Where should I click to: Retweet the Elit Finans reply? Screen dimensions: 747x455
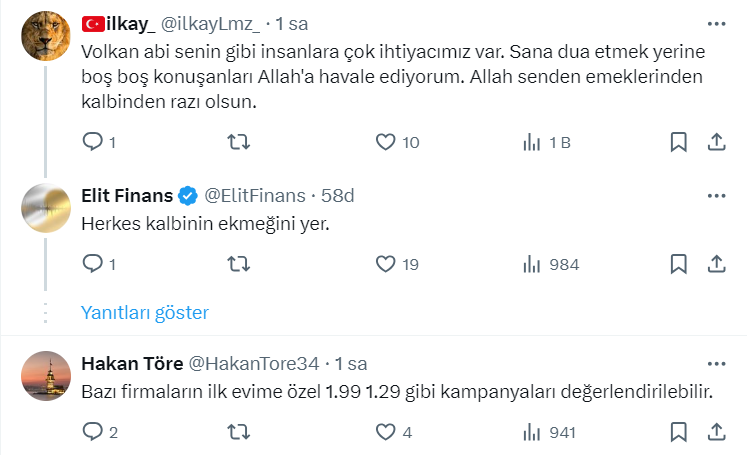[x=240, y=264]
